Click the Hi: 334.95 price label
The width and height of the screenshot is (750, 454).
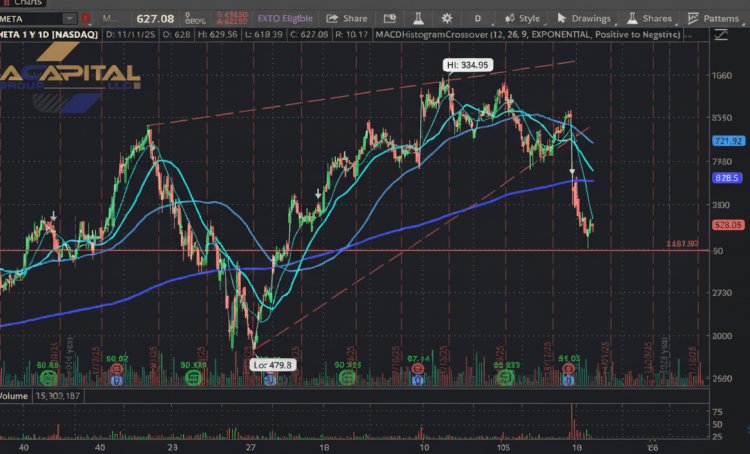tap(469, 65)
